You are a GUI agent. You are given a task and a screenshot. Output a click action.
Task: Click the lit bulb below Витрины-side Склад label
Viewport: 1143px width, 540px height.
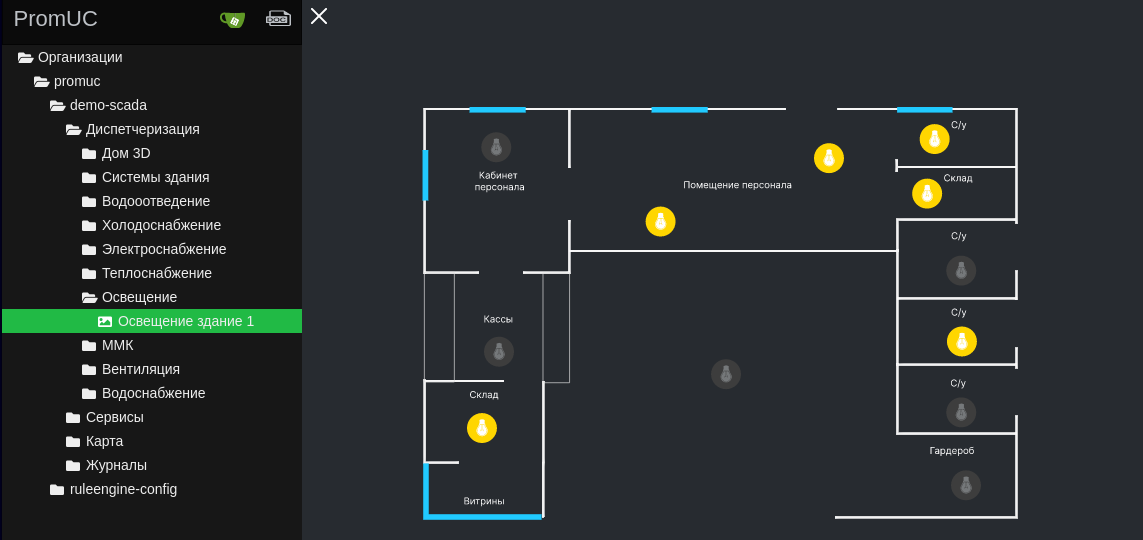(482, 428)
